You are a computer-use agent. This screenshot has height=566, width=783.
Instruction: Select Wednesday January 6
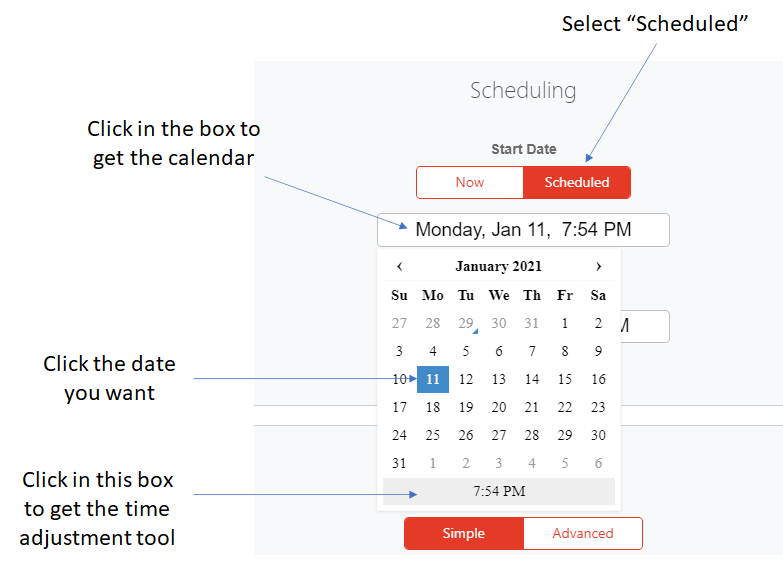[x=499, y=351]
